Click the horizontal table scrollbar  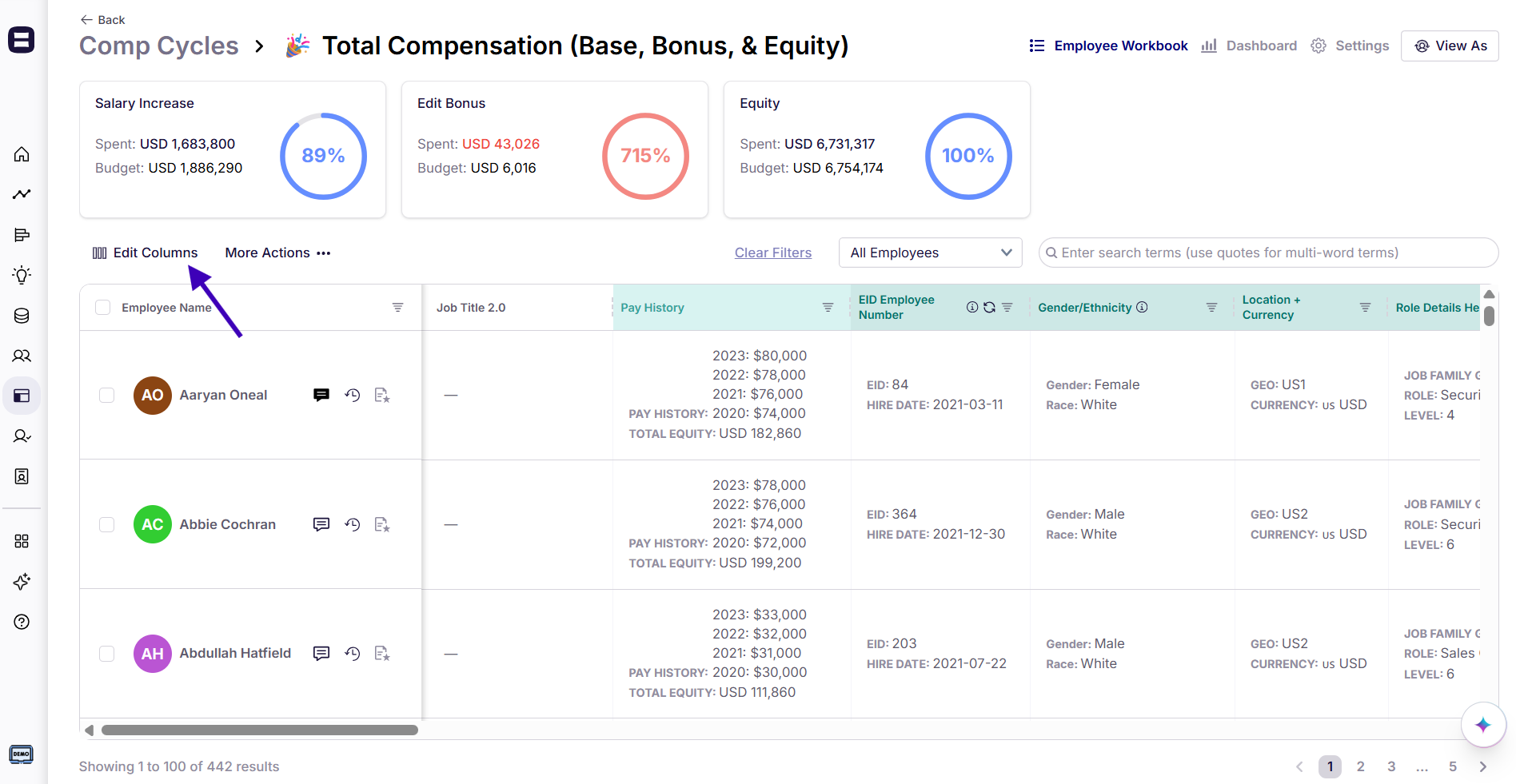259,730
